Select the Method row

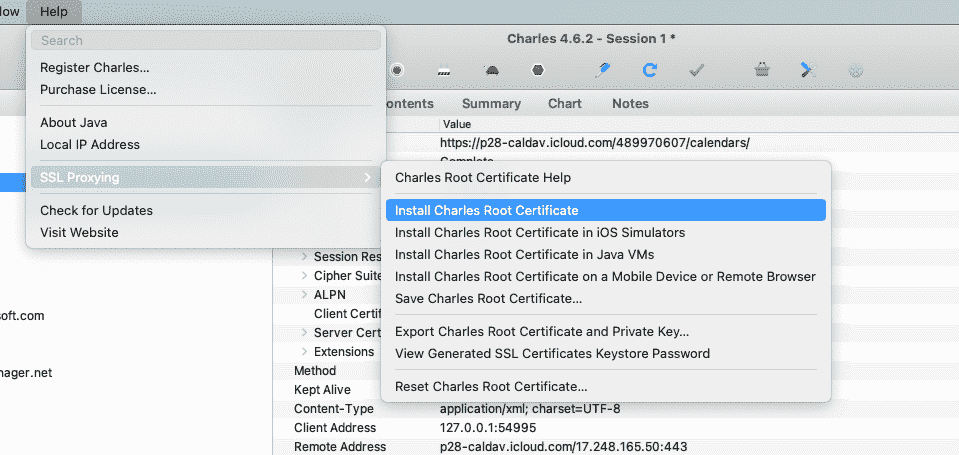(315, 371)
